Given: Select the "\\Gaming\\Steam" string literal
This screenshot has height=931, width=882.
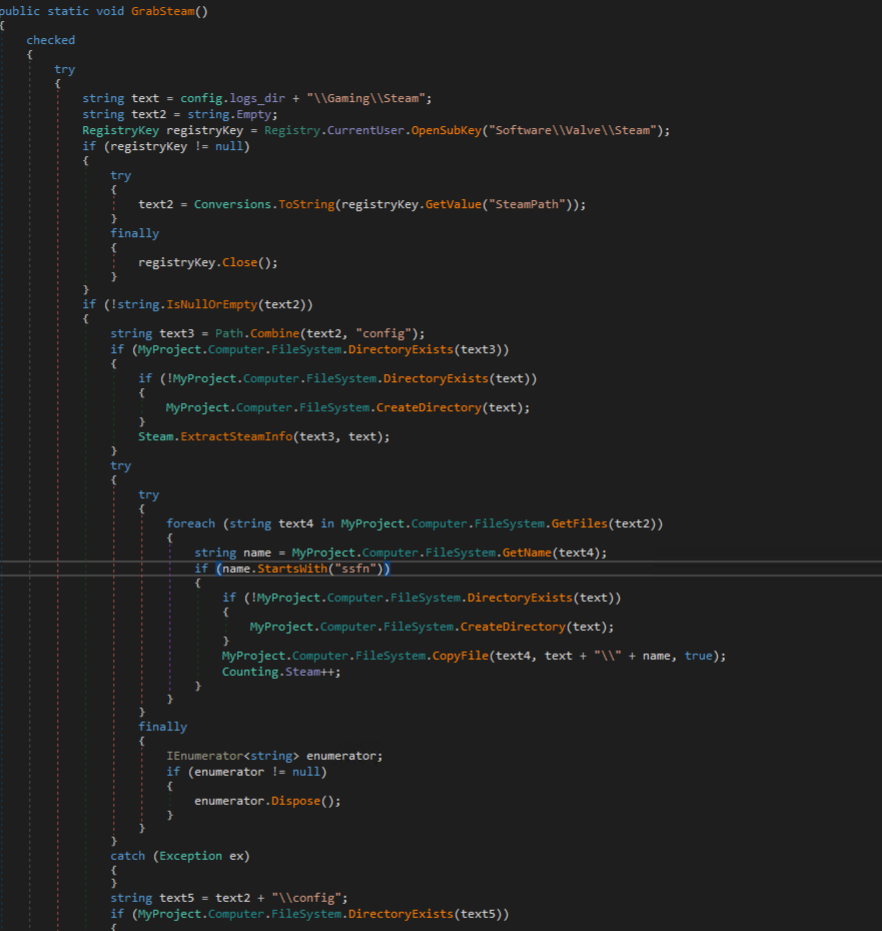Looking at the screenshot, I should point(366,98).
